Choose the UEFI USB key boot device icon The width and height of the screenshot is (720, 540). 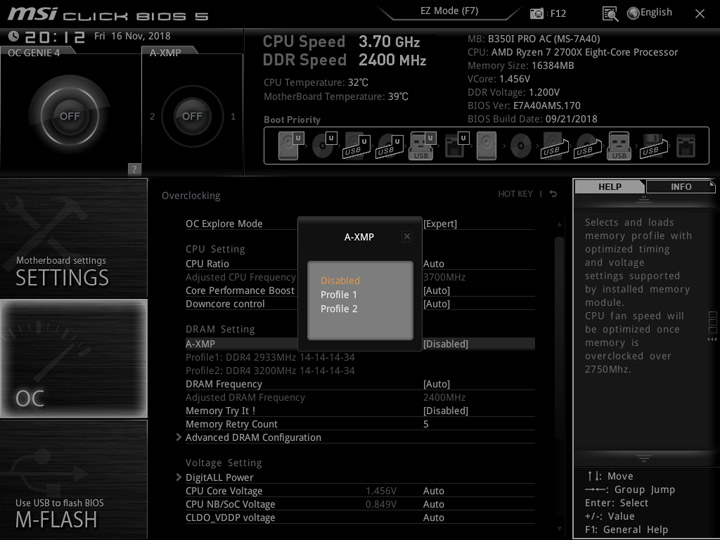point(422,145)
